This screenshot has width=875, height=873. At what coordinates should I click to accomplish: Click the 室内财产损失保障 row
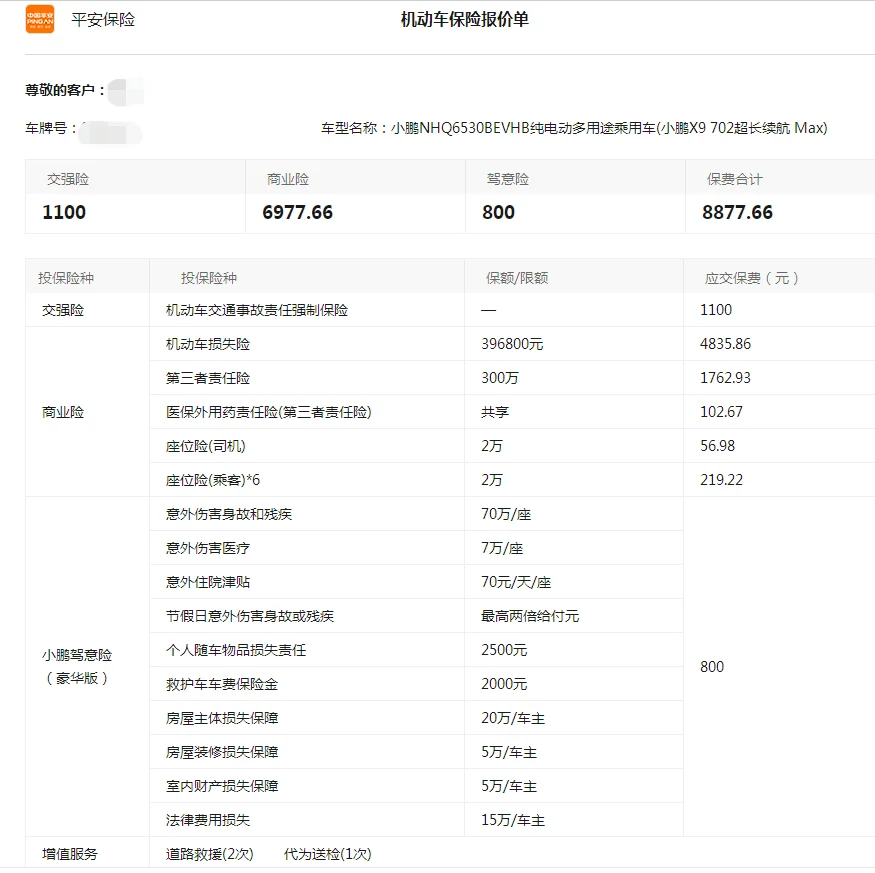pyautogui.click(x=222, y=786)
